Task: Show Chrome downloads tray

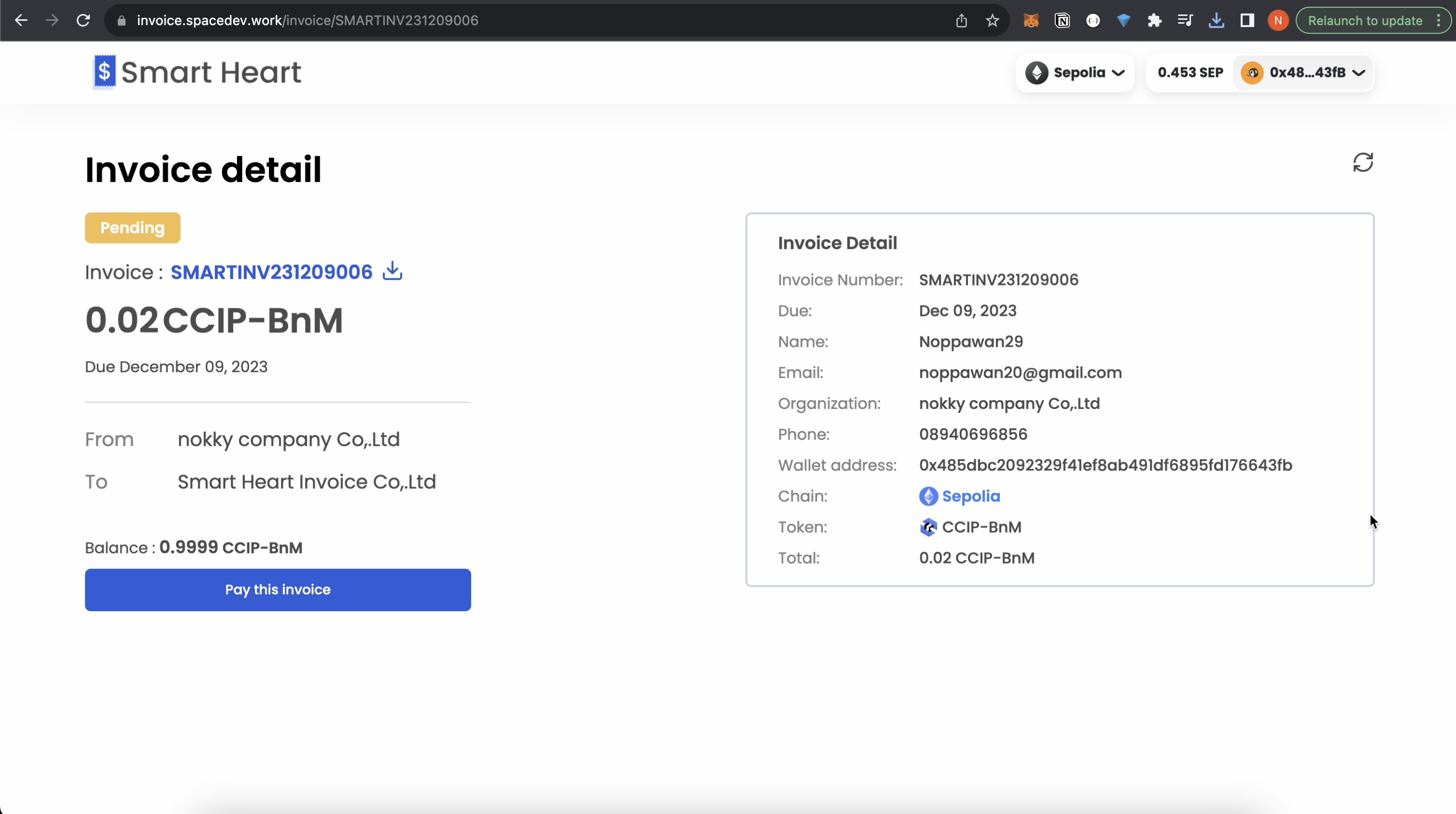Action: pos(1216,21)
